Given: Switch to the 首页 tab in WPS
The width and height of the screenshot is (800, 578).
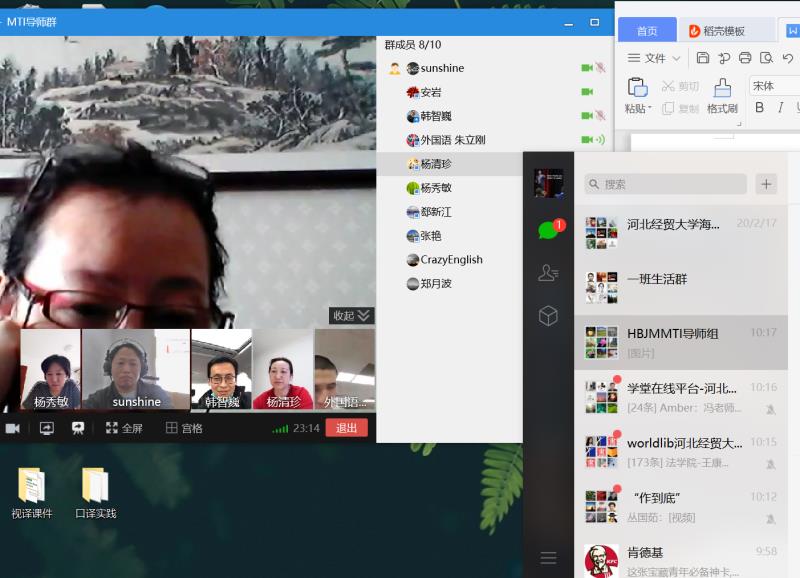Looking at the screenshot, I should [x=648, y=31].
